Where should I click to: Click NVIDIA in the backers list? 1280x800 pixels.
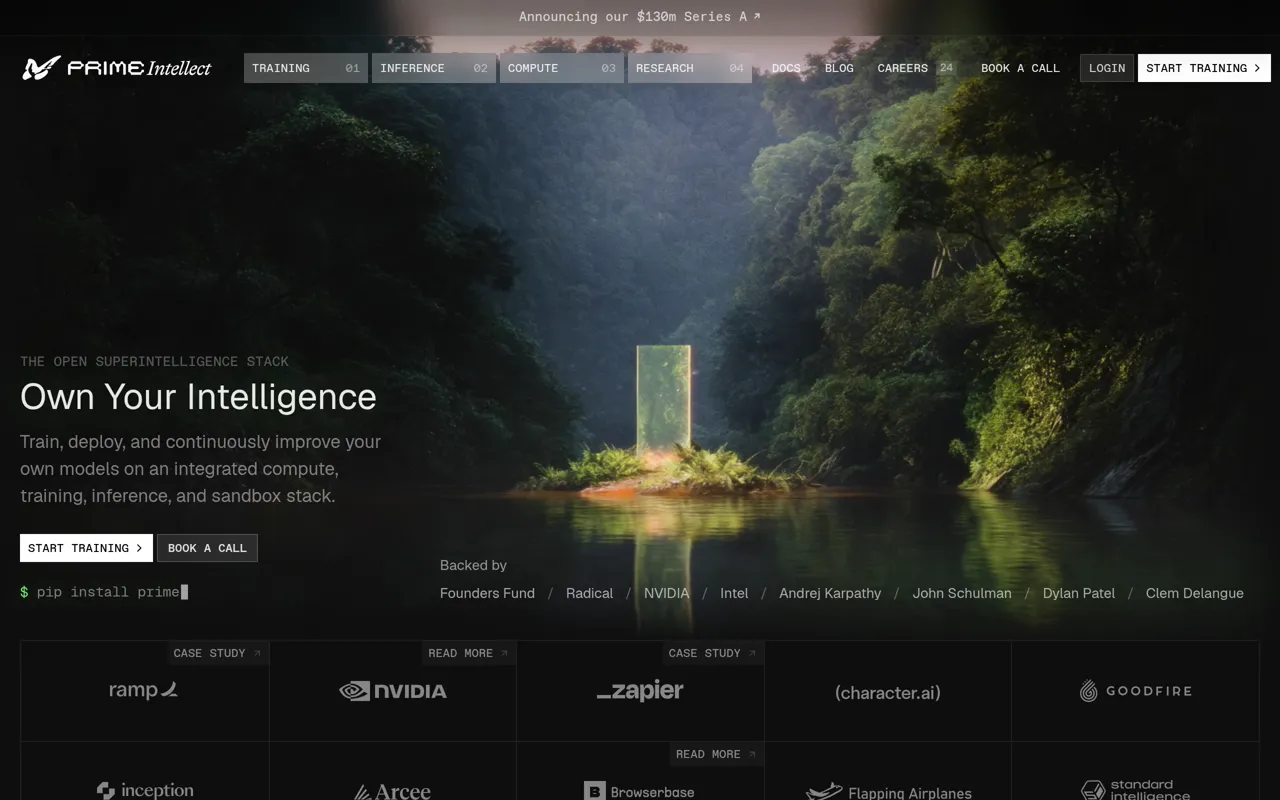click(x=666, y=593)
